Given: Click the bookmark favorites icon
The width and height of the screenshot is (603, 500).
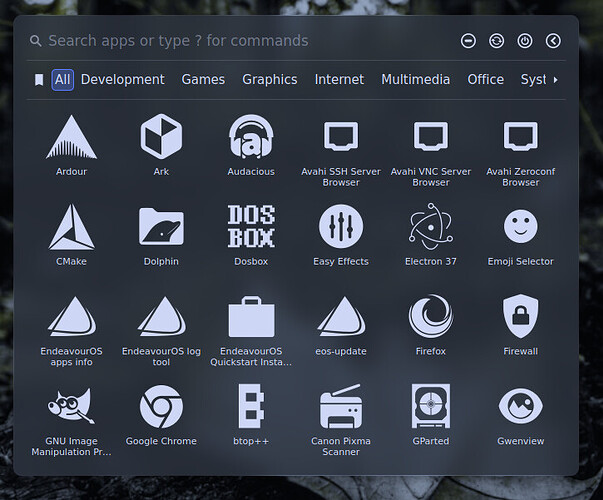Looking at the screenshot, I should pyautogui.click(x=39, y=80).
